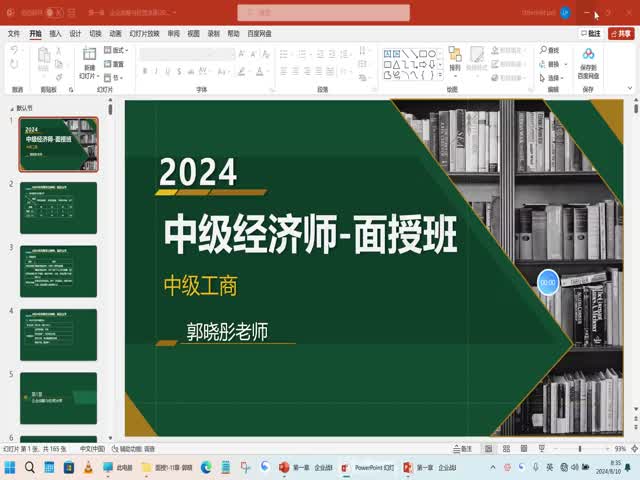Expand the shapes gallery more button

pos(440,75)
